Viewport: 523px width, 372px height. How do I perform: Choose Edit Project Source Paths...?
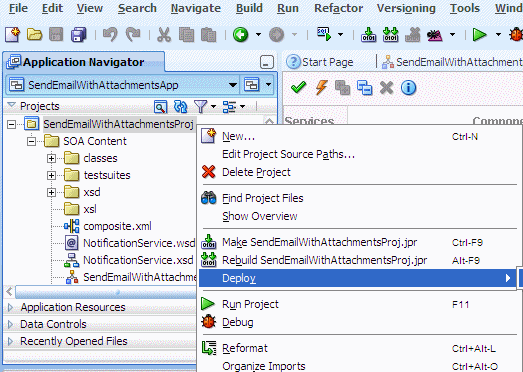point(358,154)
